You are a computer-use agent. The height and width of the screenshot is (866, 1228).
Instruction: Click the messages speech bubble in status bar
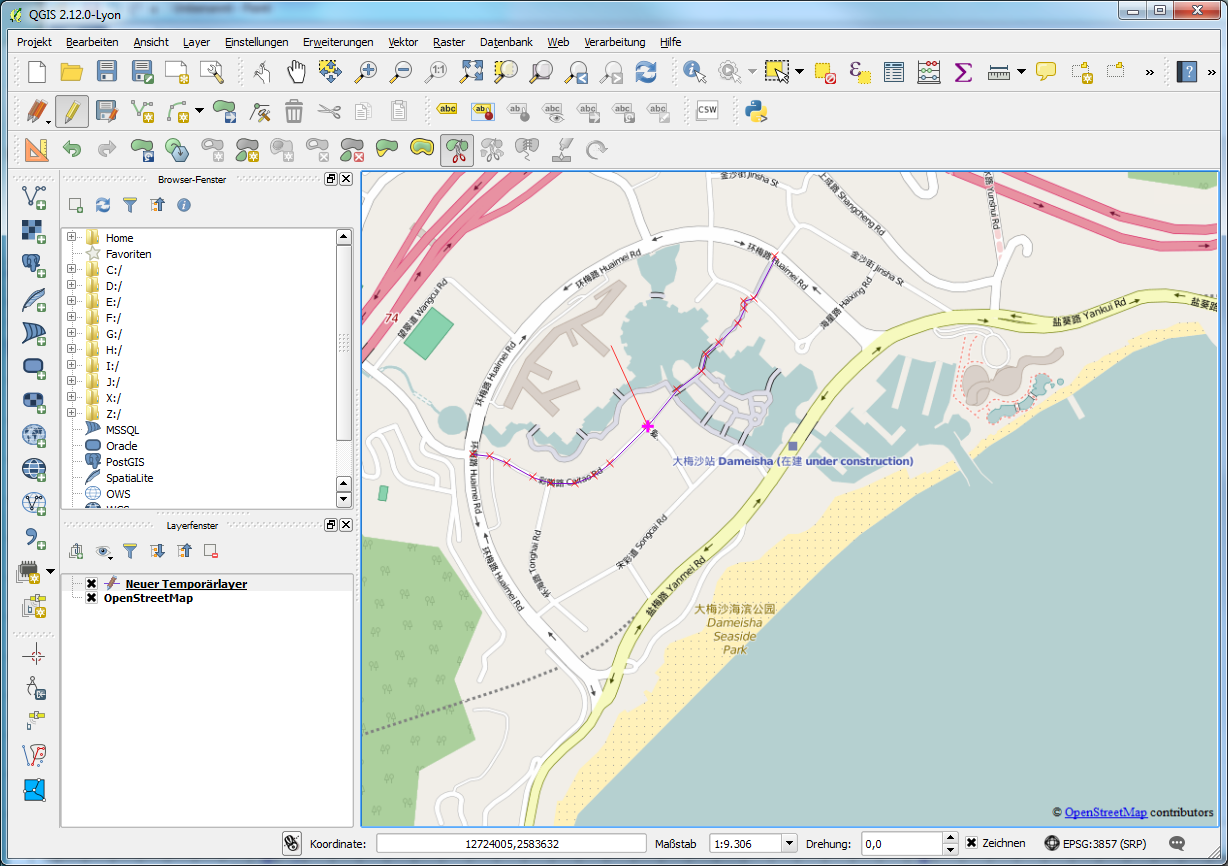[1177, 843]
